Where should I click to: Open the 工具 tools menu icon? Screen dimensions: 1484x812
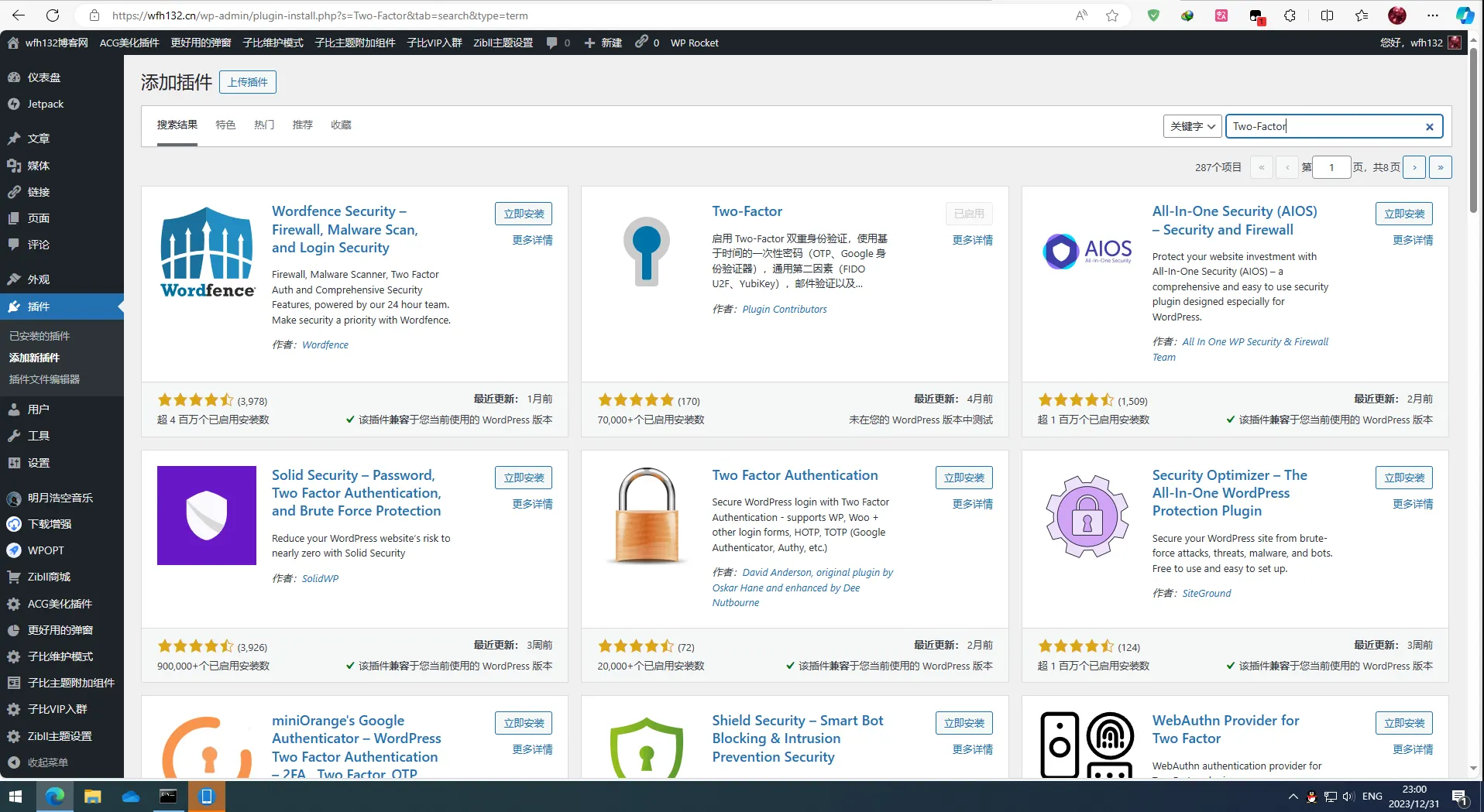[14, 436]
